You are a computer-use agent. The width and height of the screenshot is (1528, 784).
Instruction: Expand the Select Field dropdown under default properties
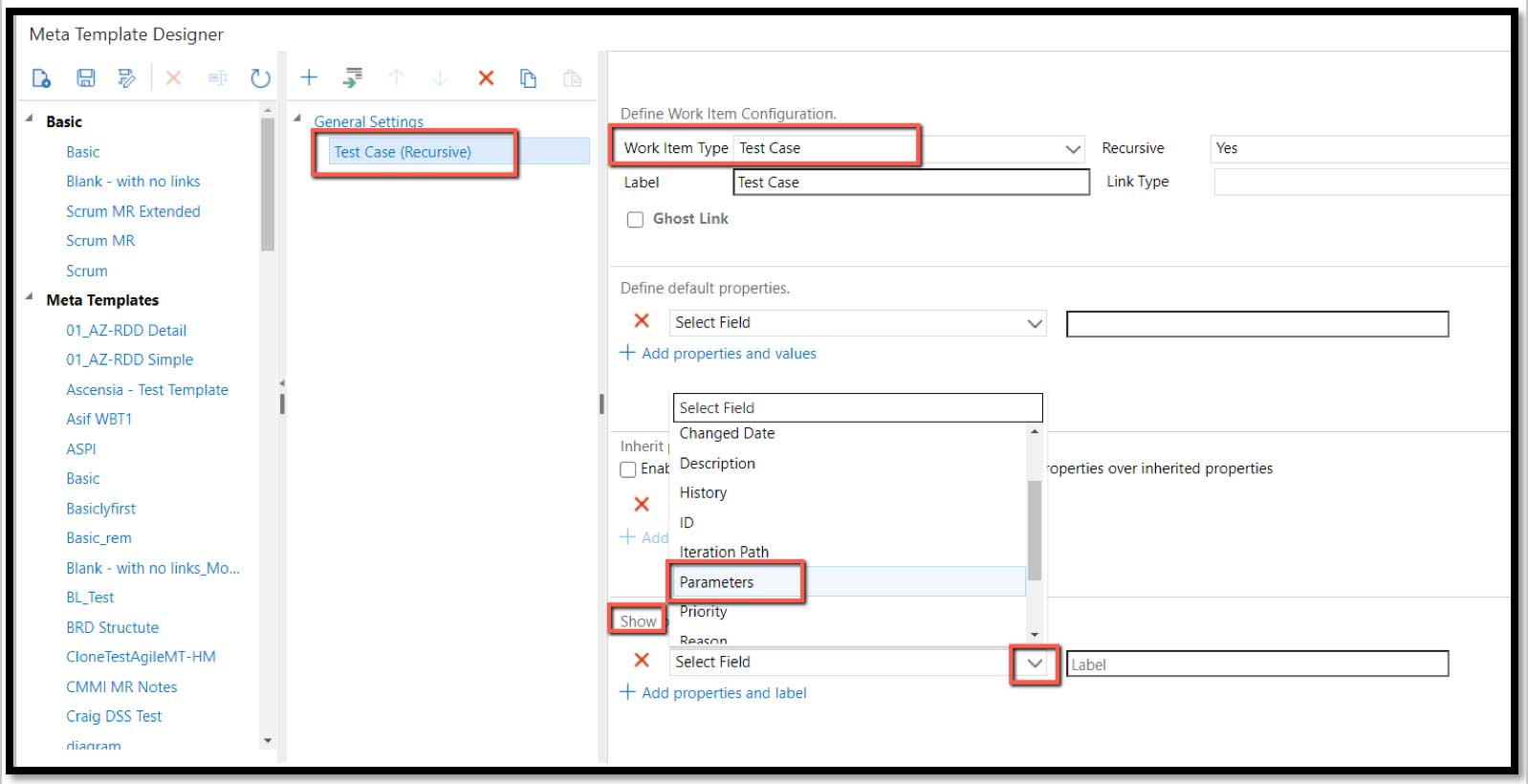[x=1034, y=323]
